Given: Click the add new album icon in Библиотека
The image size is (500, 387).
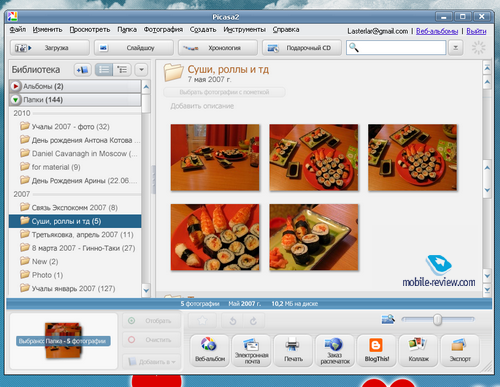Looking at the screenshot, I should point(83,70).
